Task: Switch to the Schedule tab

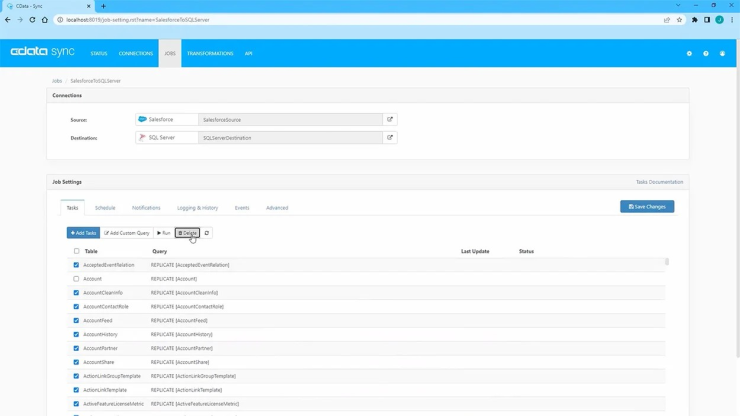Action: coord(105,208)
